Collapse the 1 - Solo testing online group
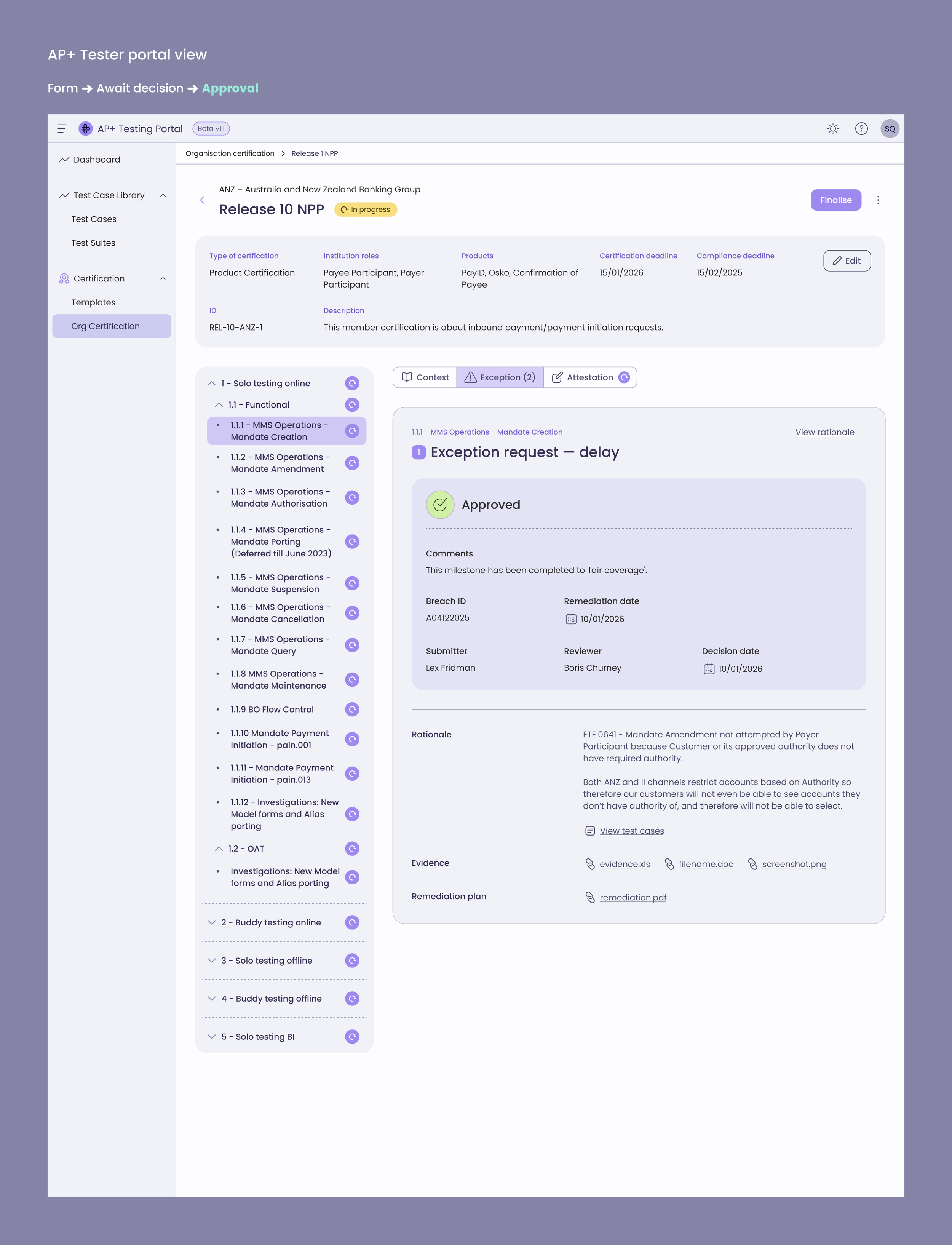The width and height of the screenshot is (952, 1245). 212,384
